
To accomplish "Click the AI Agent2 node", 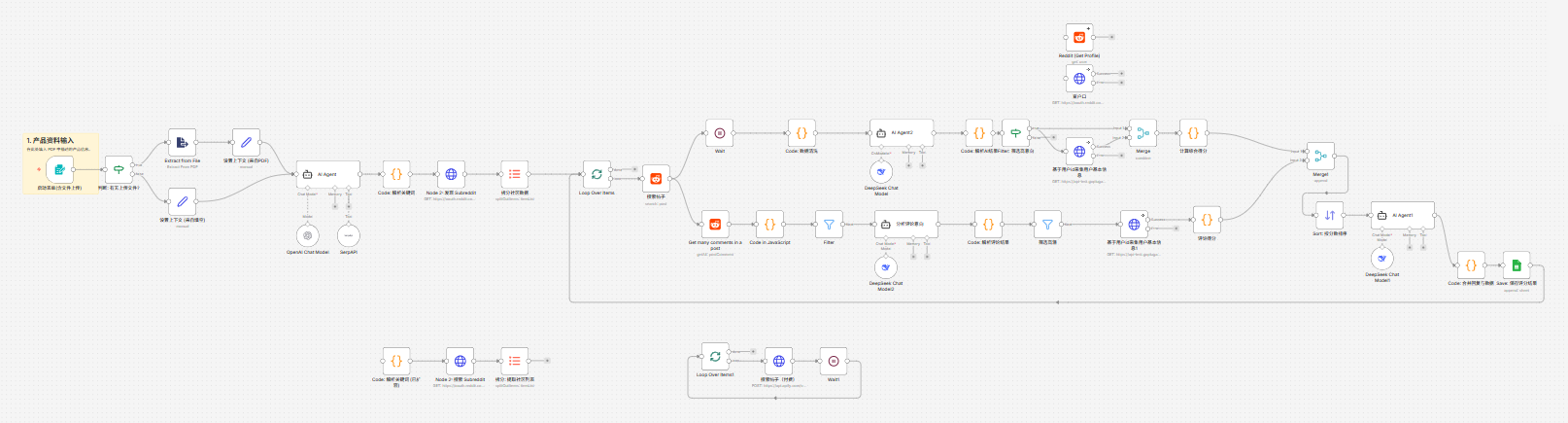I will tap(903, 133).
